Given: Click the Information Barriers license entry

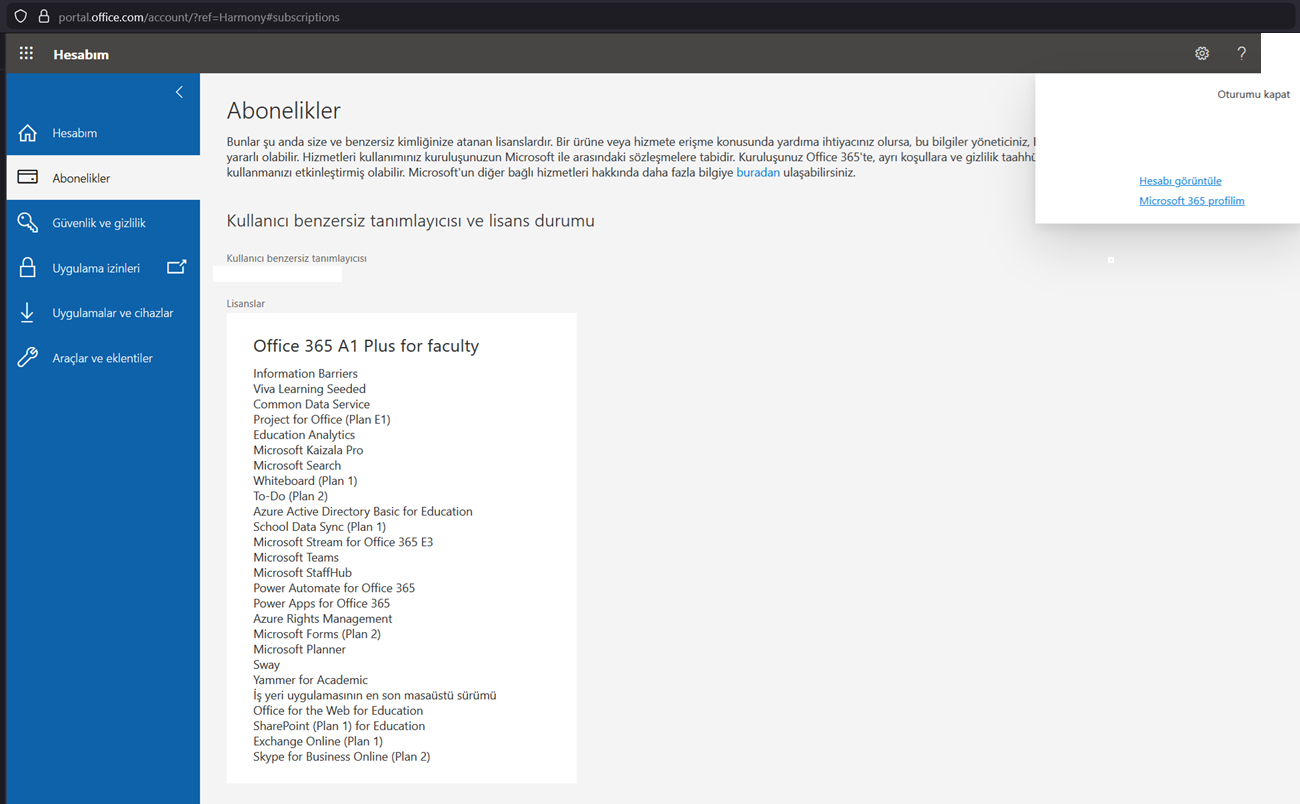Looking at the screenshot, I should [x=305, y=374].
